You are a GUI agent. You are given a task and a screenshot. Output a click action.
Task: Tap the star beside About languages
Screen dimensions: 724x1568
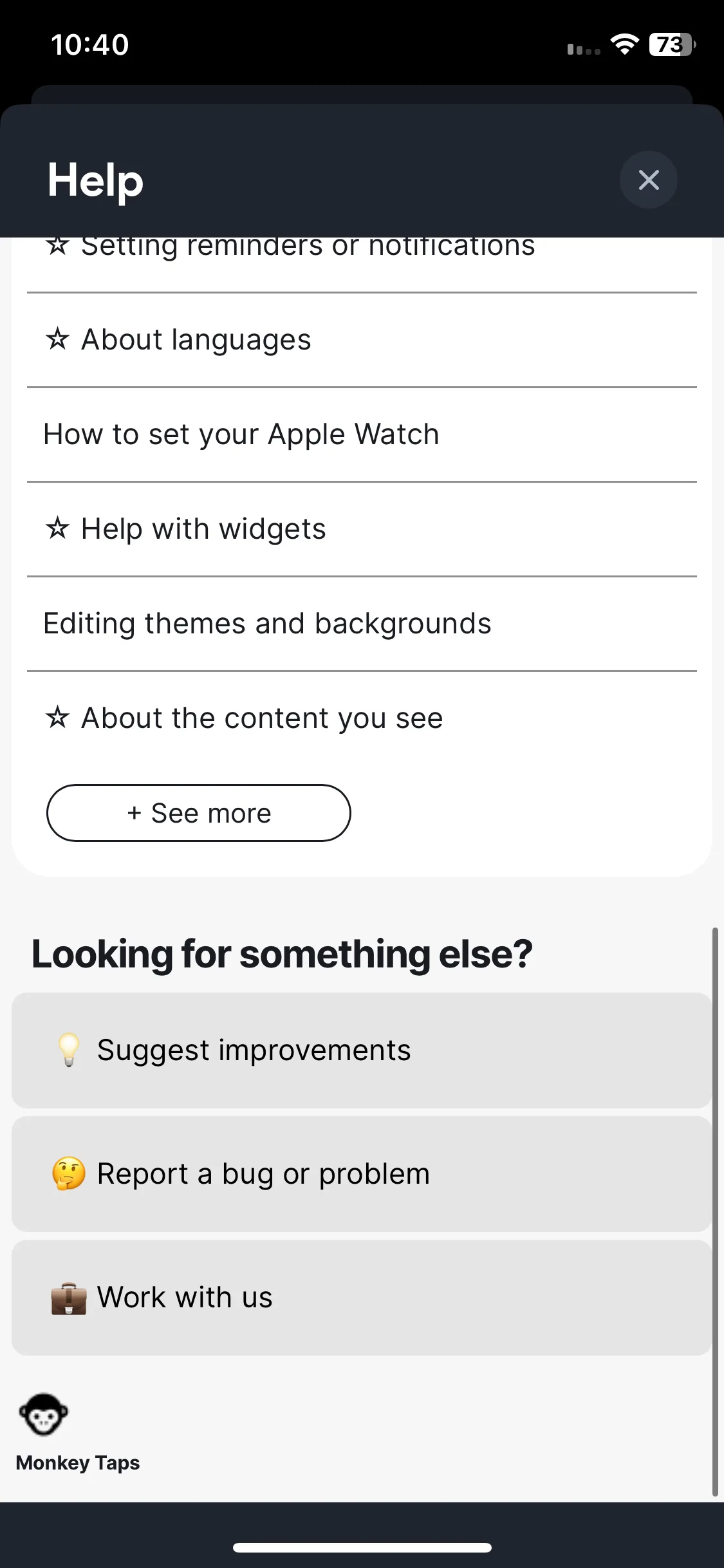click(x=57, y=339)
